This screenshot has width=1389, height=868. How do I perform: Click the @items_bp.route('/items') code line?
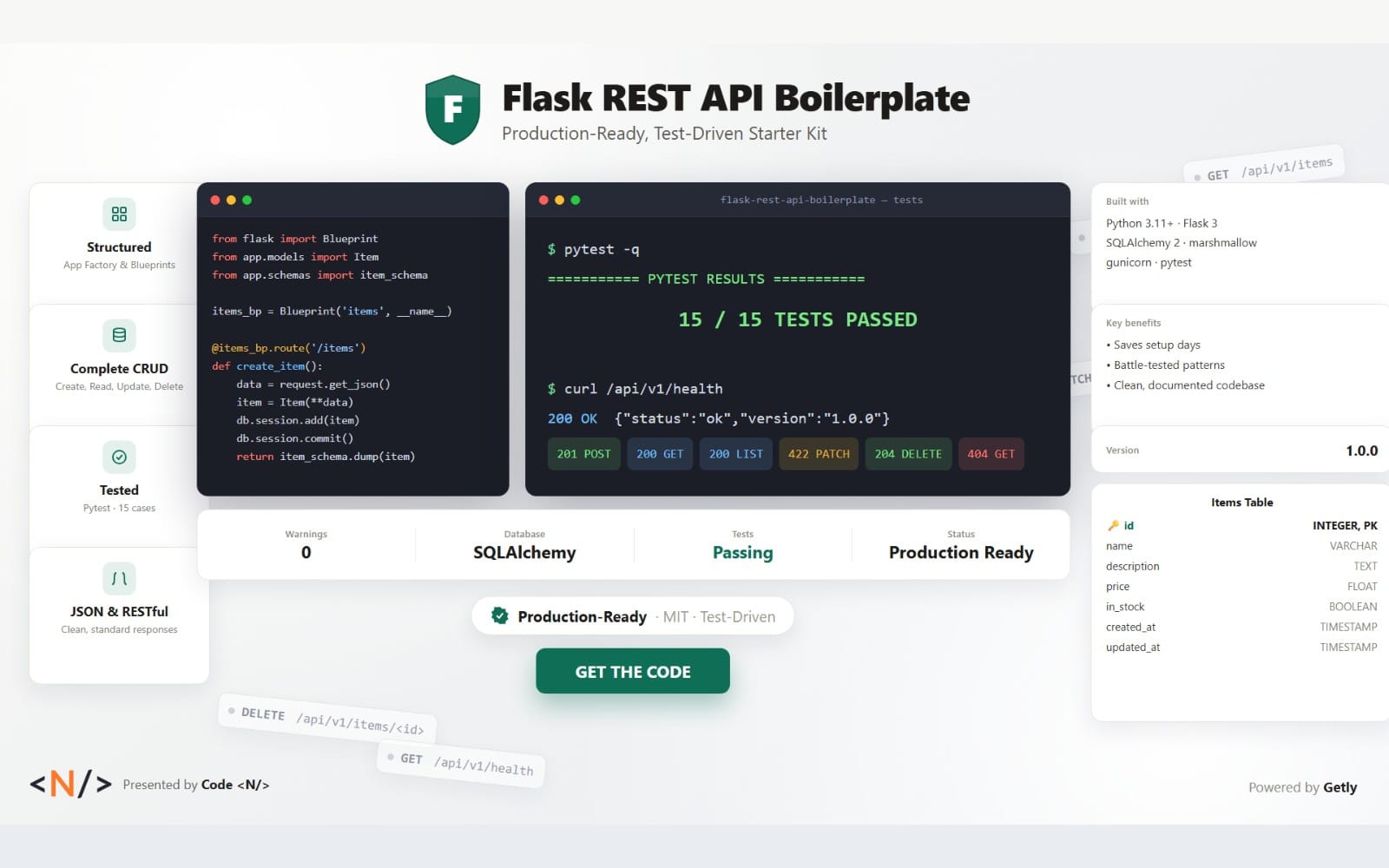(x=288, y=348)
